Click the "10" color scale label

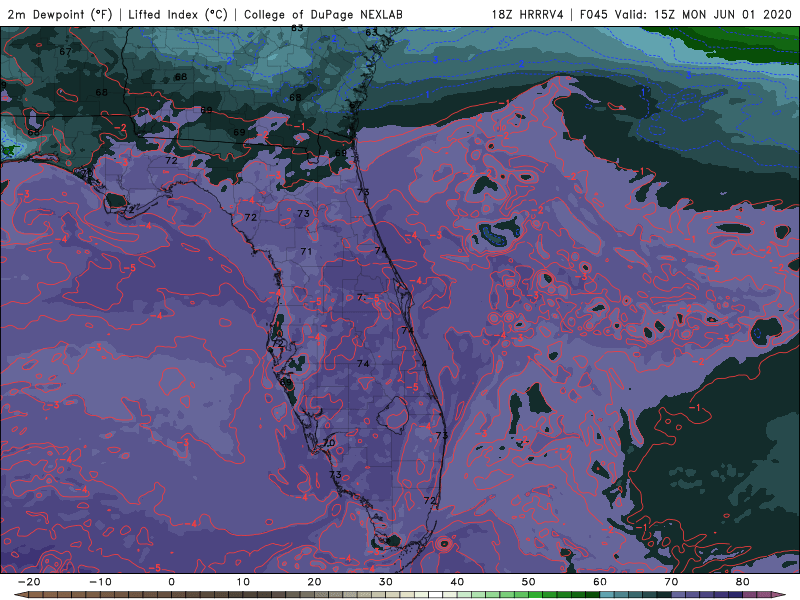coord(243,582)
